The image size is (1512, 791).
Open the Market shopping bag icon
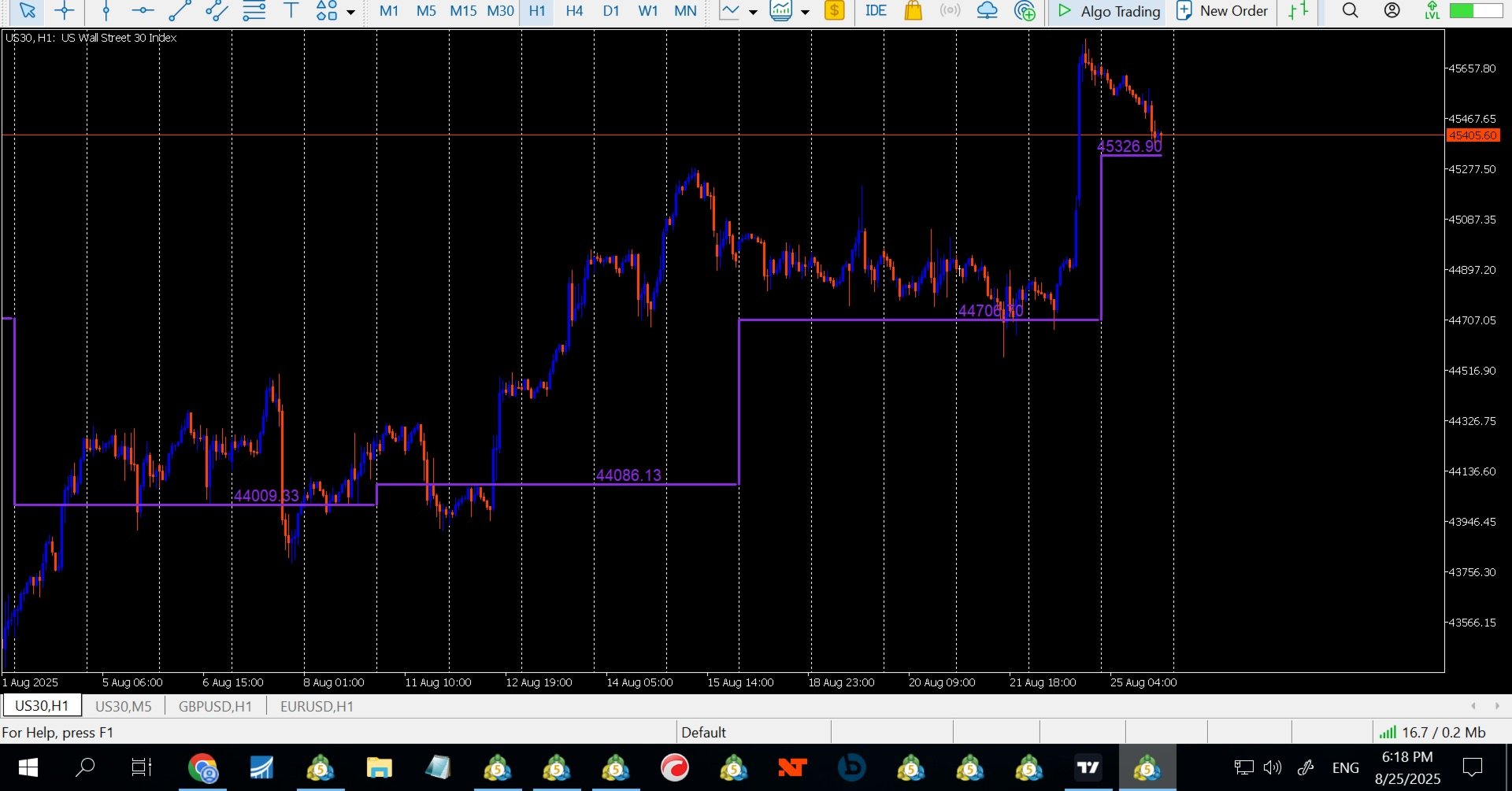tap(913, 11)
